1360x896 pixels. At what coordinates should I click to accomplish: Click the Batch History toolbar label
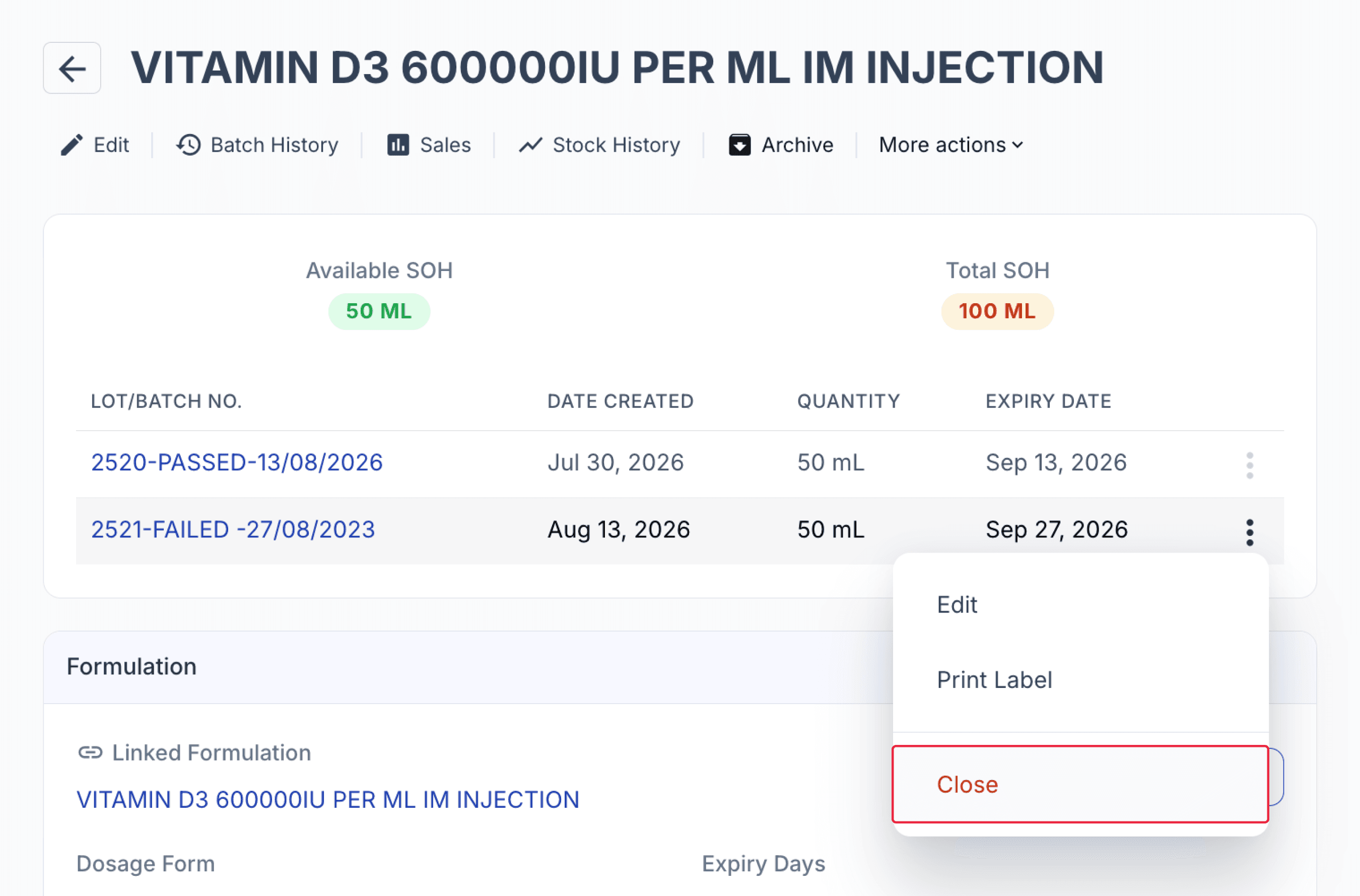(275, 145)
